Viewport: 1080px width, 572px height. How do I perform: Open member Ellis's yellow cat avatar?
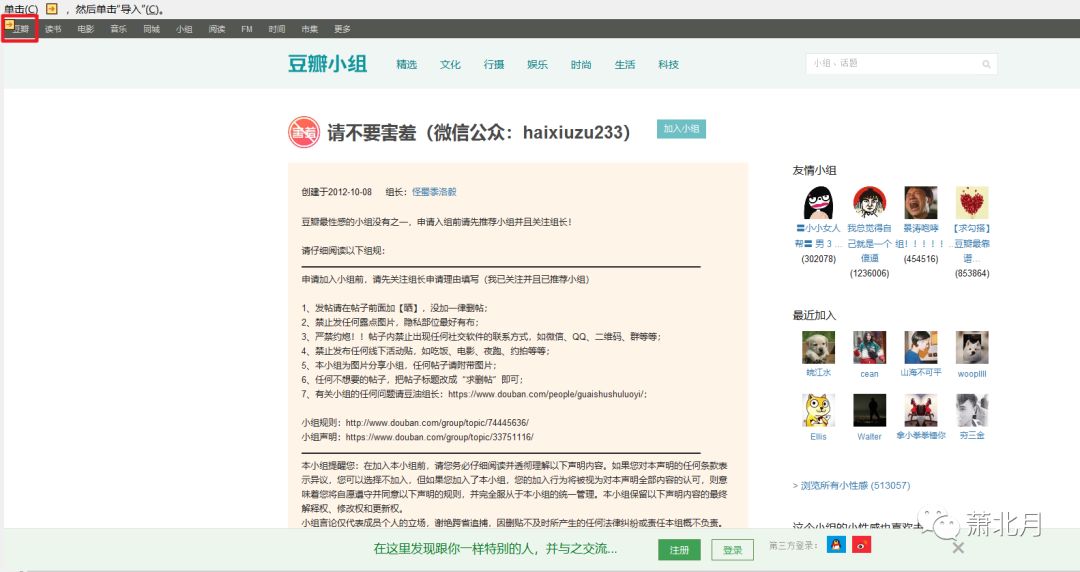coord(818,411)
